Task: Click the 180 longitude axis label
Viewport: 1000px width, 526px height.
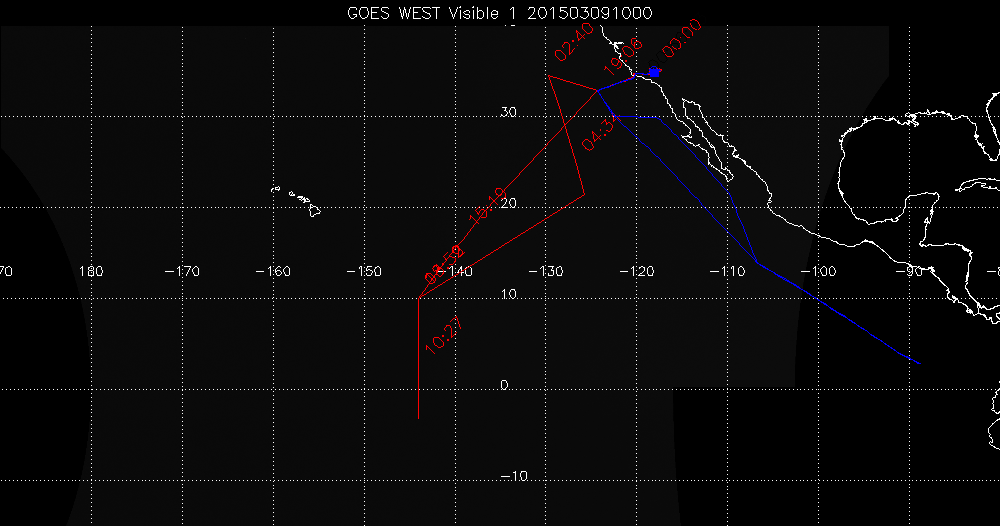Action: click(x=91, y=272)
